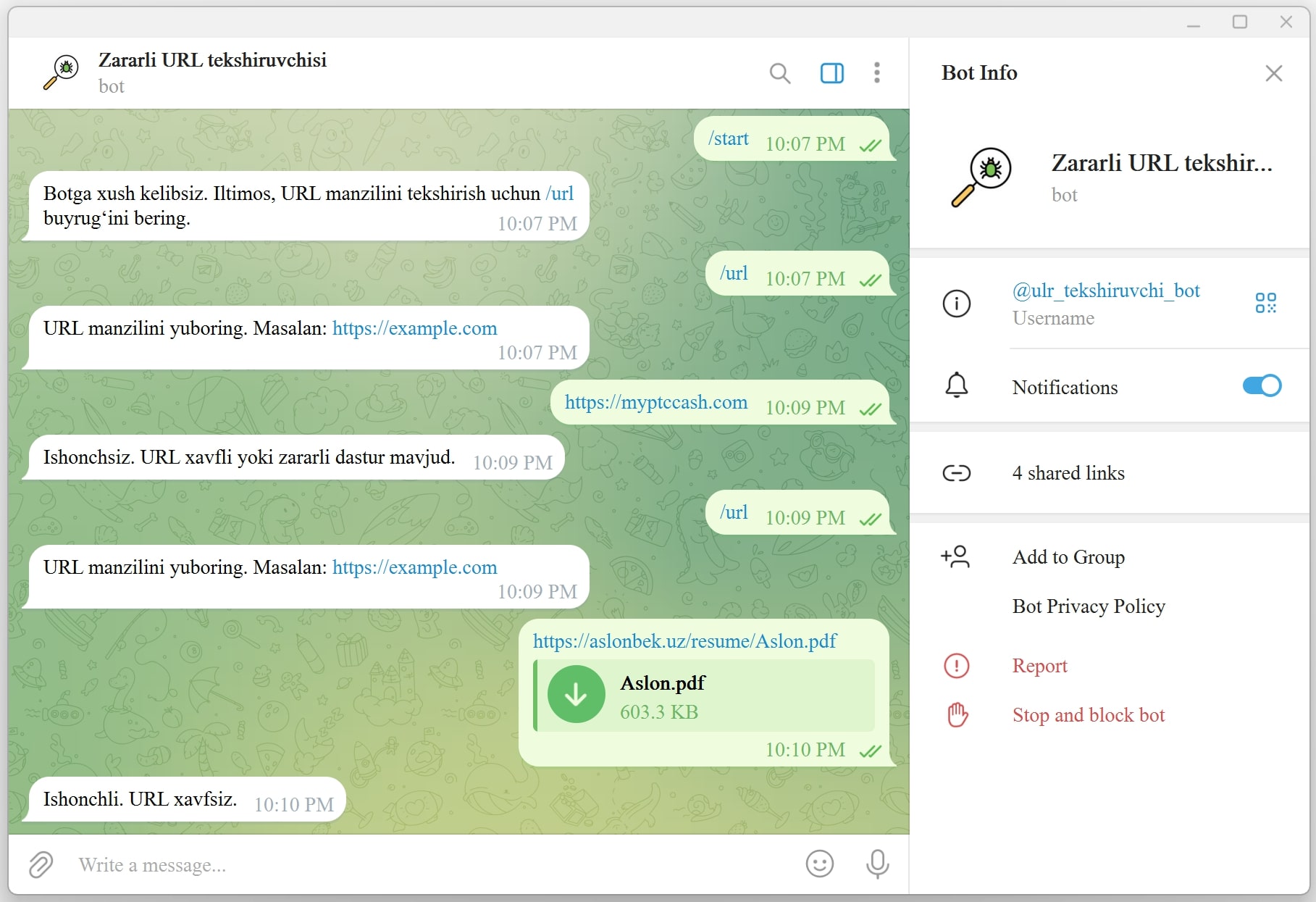Toggle the Notifications switch

pos(1261,386)
